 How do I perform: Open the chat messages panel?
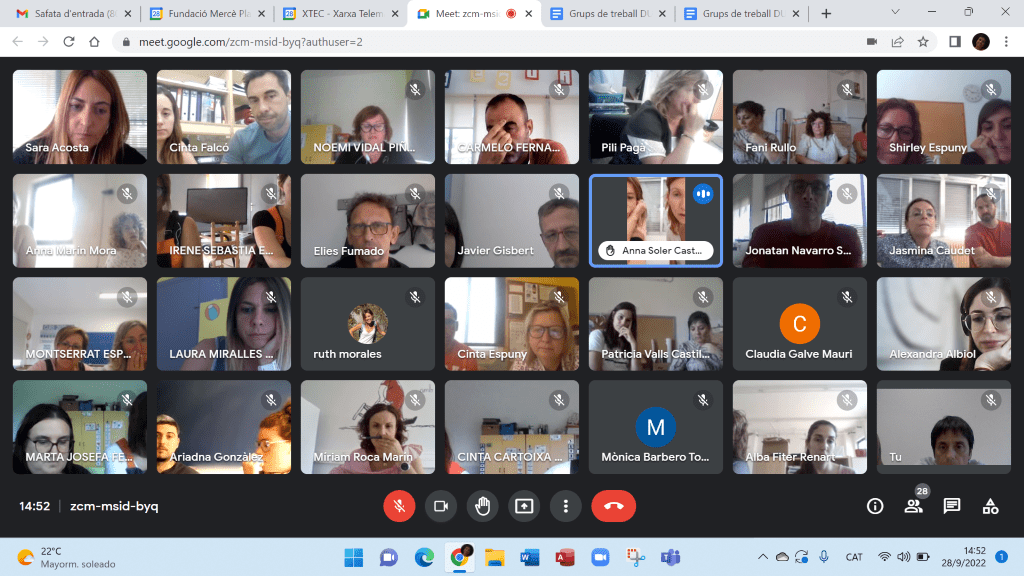click(952, 506)
